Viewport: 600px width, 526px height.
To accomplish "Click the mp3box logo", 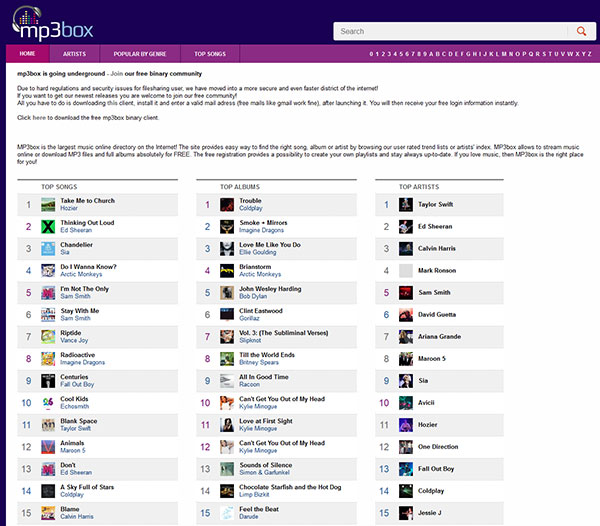I will [53, 23].
